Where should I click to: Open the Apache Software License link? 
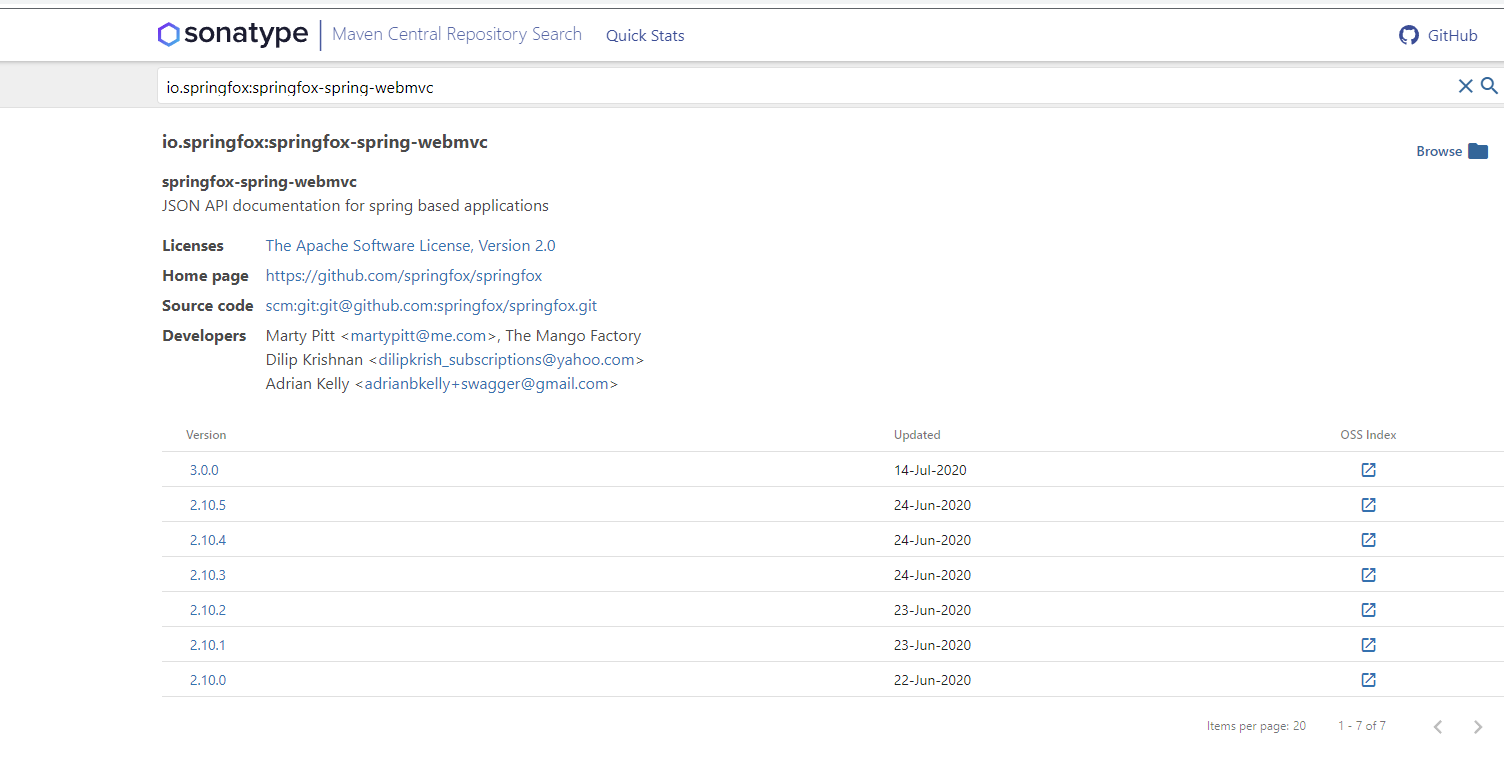click(x=410, y=245)
